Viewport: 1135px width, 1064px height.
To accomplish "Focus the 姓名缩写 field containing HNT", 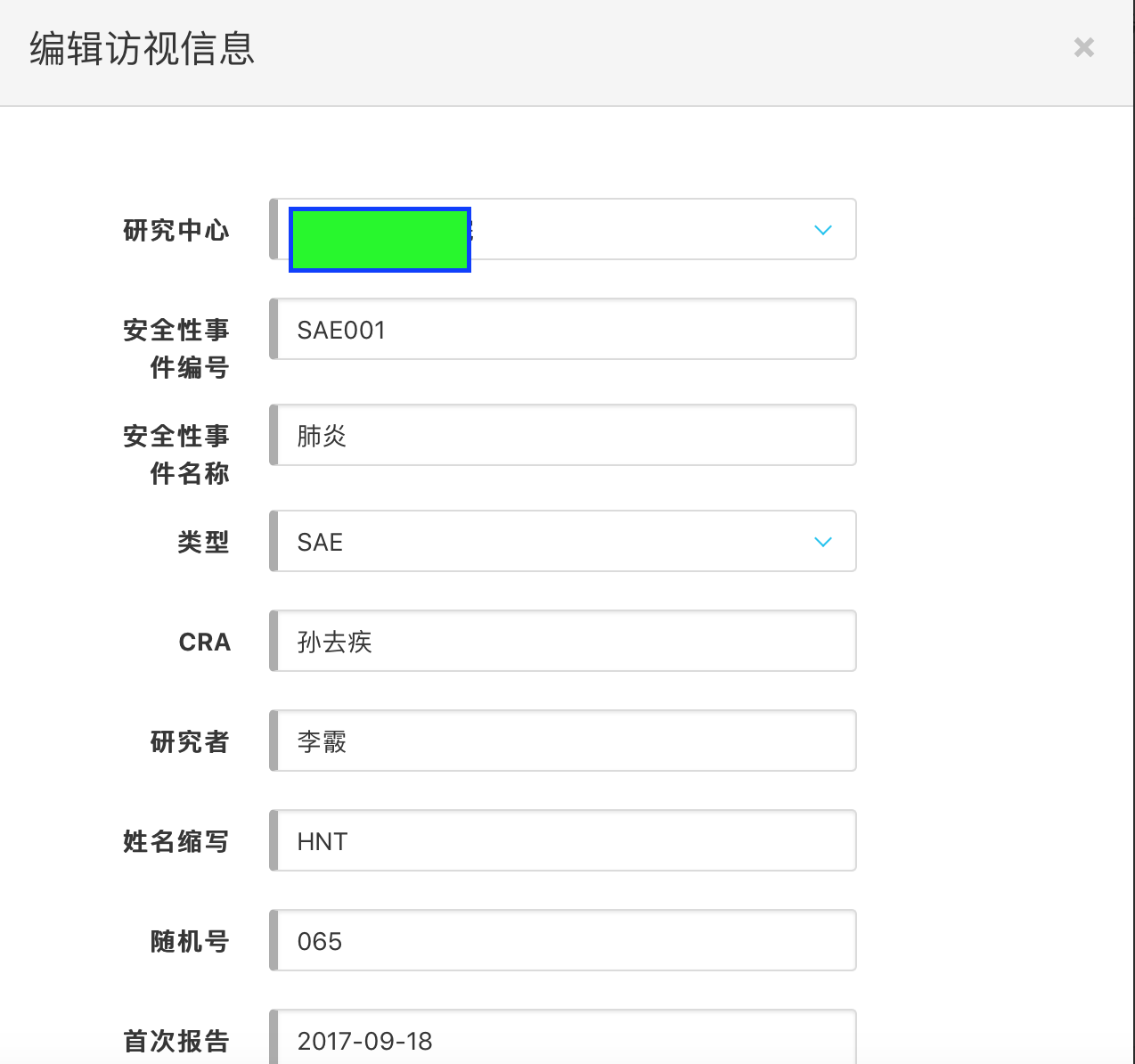I will click(x=565, y=841).
